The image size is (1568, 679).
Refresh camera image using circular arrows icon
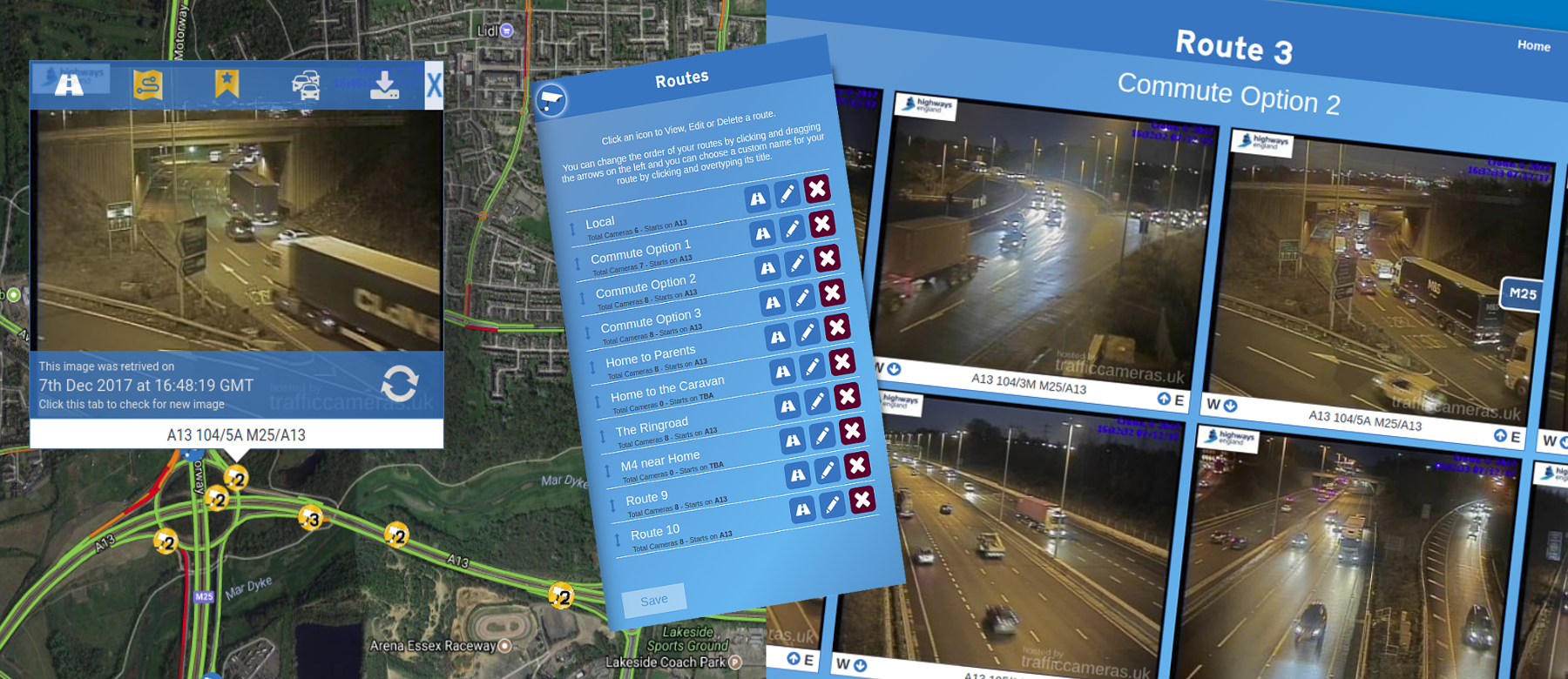pyautogui.click(x=400, y=383)
